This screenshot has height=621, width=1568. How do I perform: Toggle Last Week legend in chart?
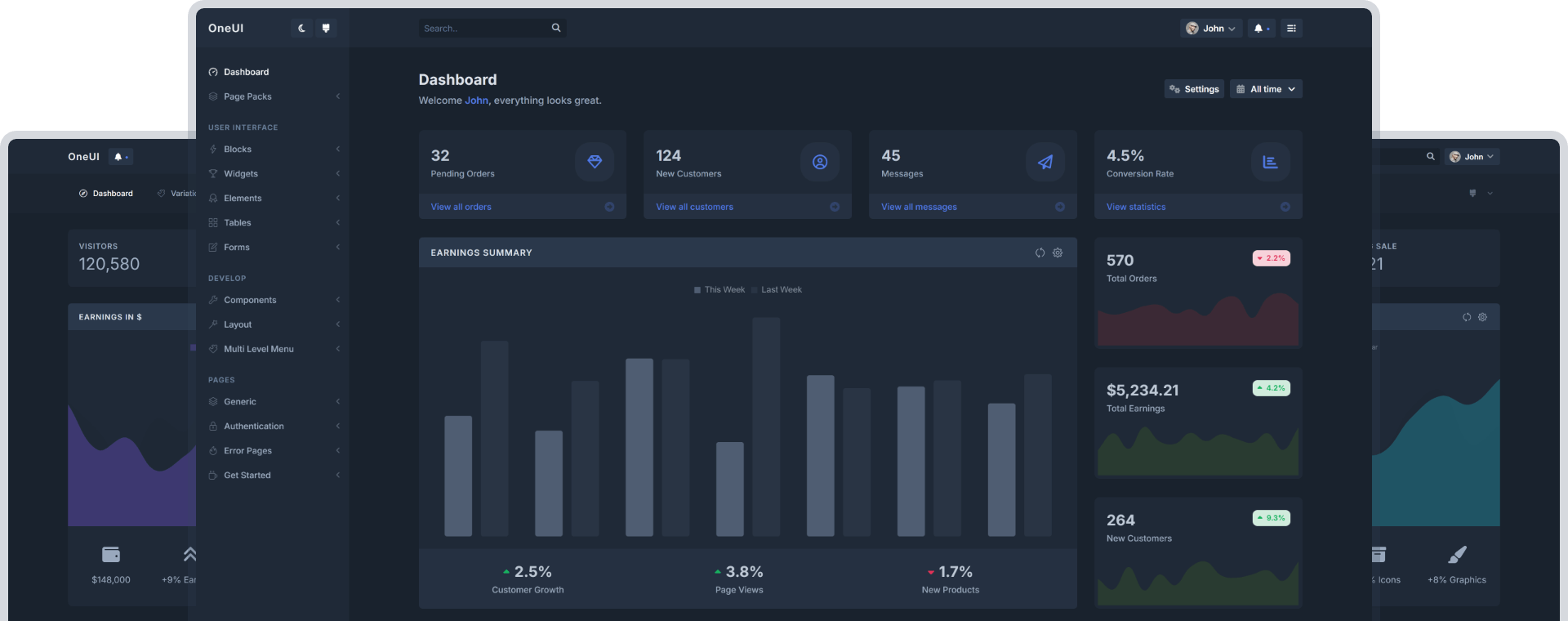tap(777, 290)
